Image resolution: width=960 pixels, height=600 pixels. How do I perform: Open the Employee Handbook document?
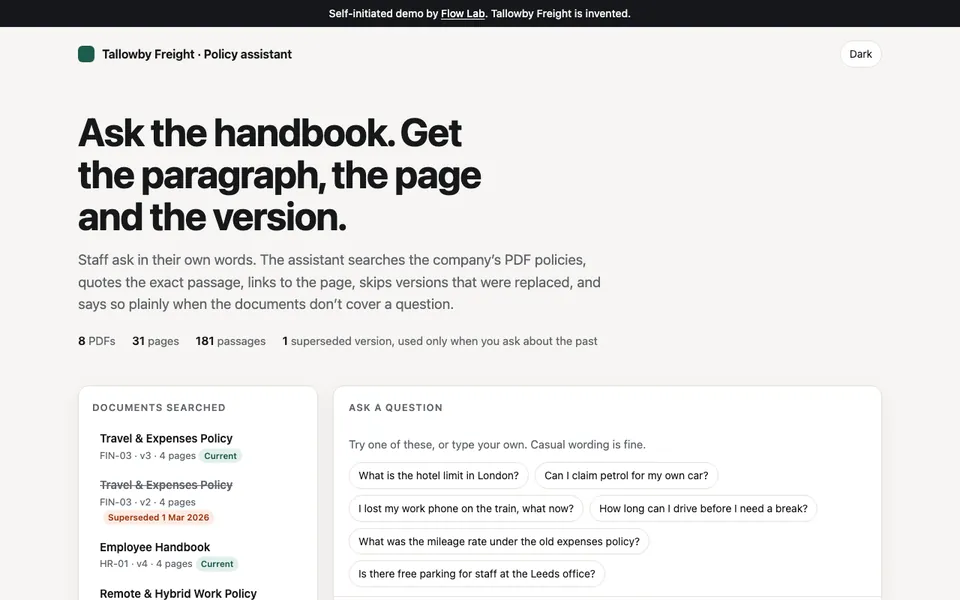point(155,547)
